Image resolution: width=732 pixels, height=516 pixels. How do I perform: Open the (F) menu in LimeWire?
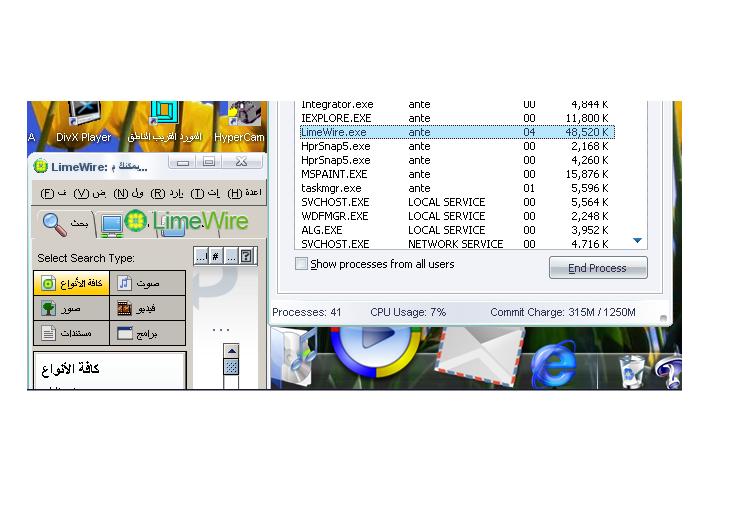point(54,193)
